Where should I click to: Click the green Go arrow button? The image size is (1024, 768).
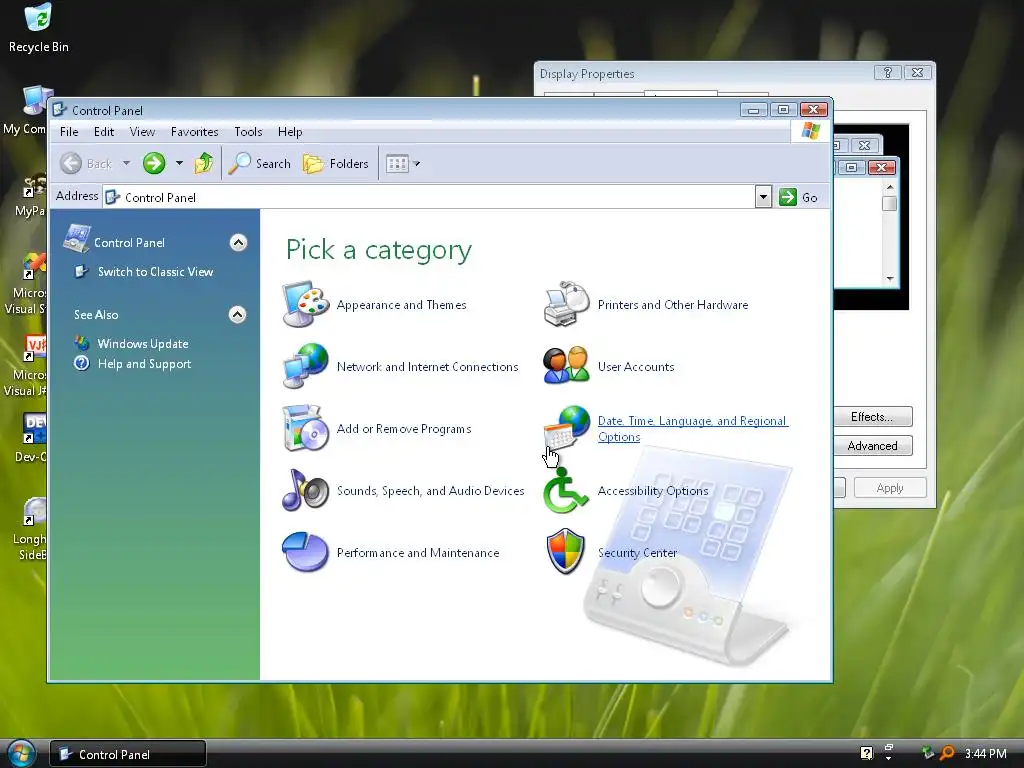pyautogui.click(x=788, y=197)
